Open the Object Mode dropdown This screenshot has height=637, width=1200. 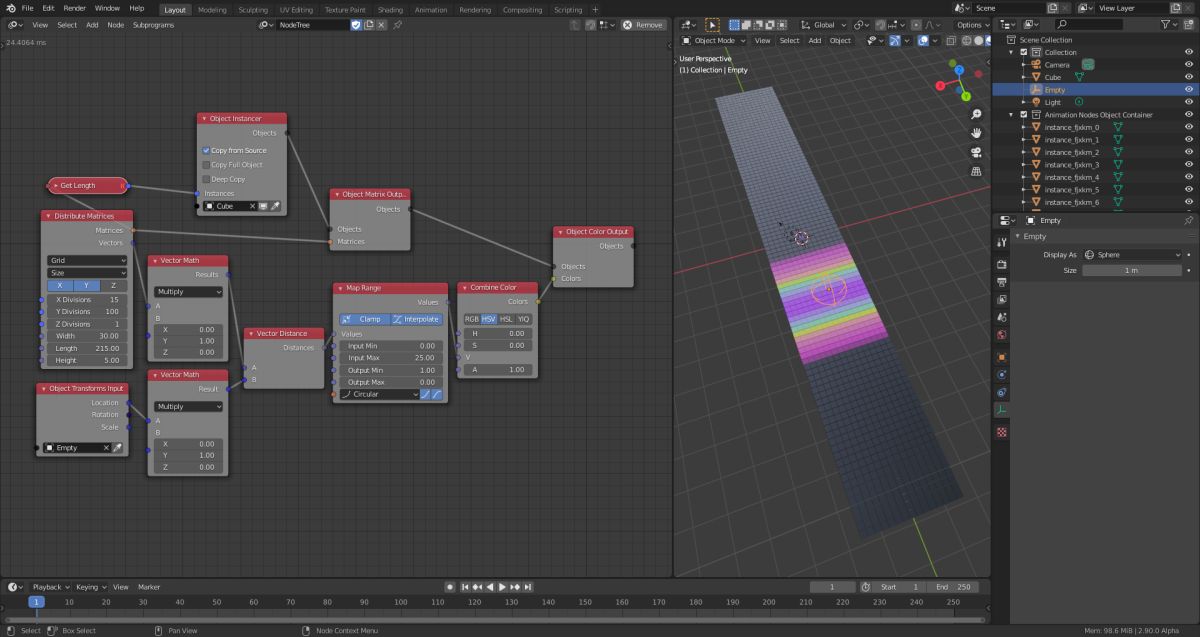[714, 41]
